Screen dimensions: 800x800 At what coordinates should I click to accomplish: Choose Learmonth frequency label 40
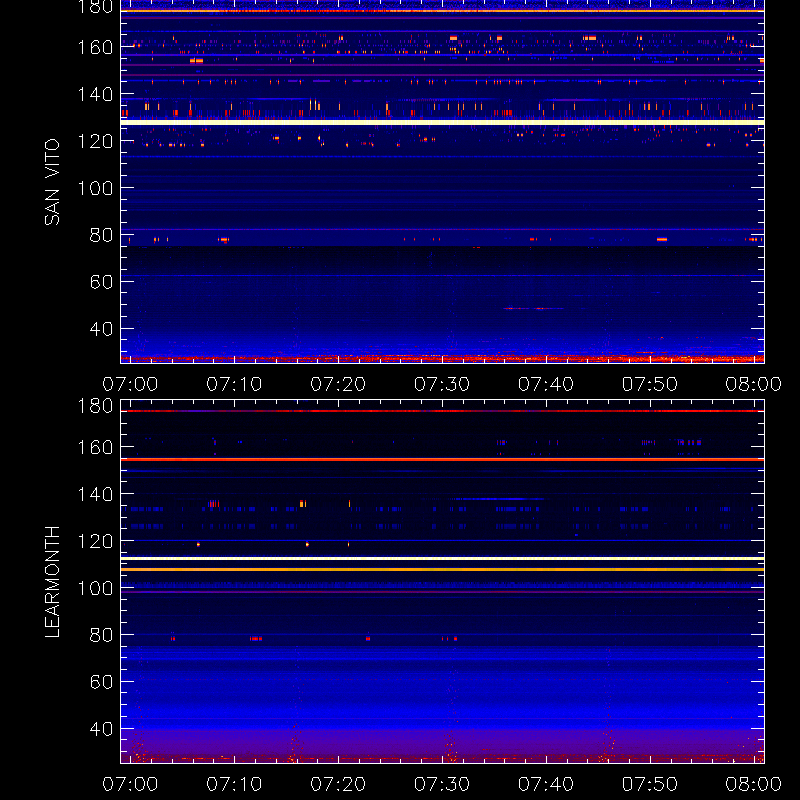pyautogui.click(x=102, y=729)
